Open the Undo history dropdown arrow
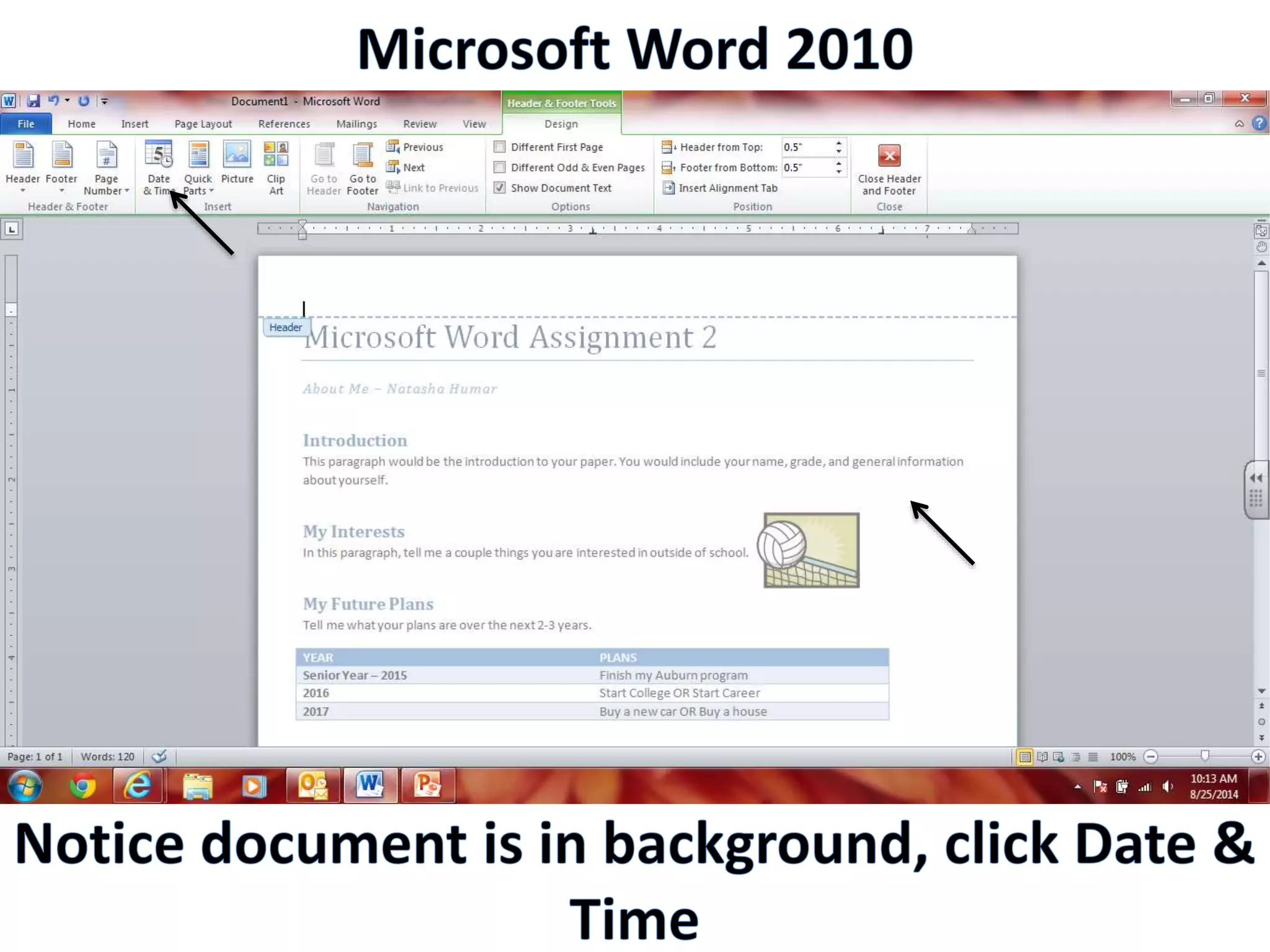This screenshot has width=1270, height=952. [67, 100]
